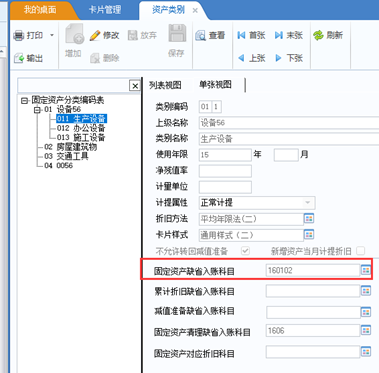
Task: Click the 打印 print icon
Action: [x=19, y=35]
